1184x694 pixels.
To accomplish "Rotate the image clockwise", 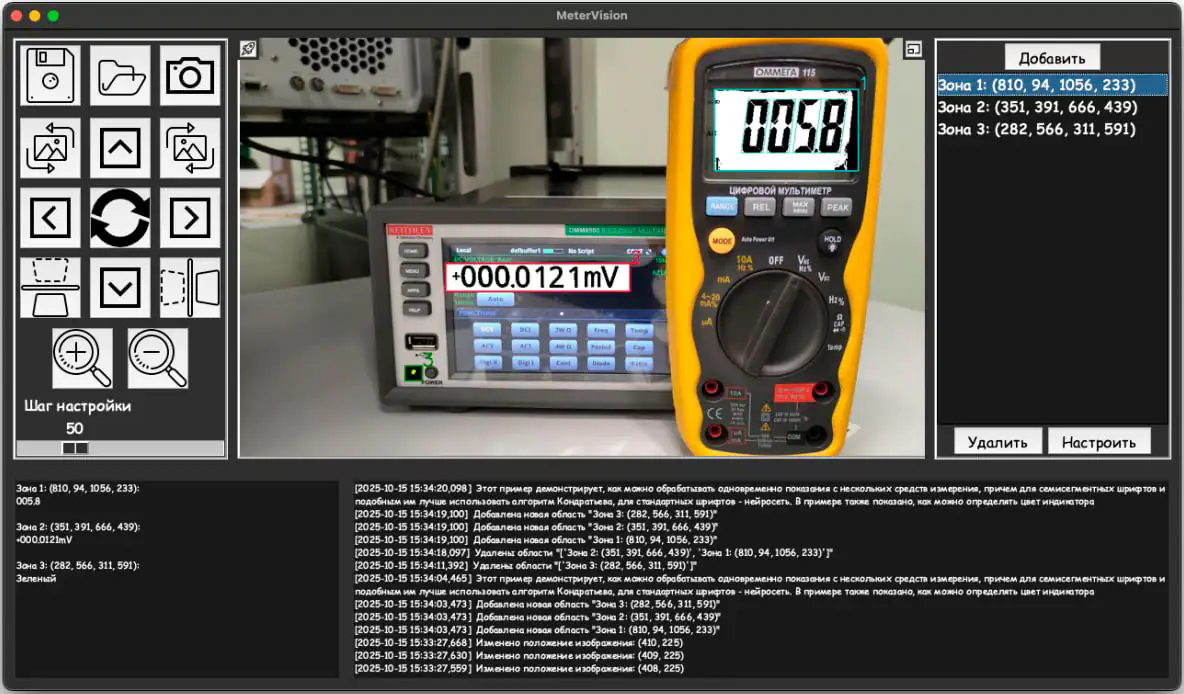I will coord(190,147).
